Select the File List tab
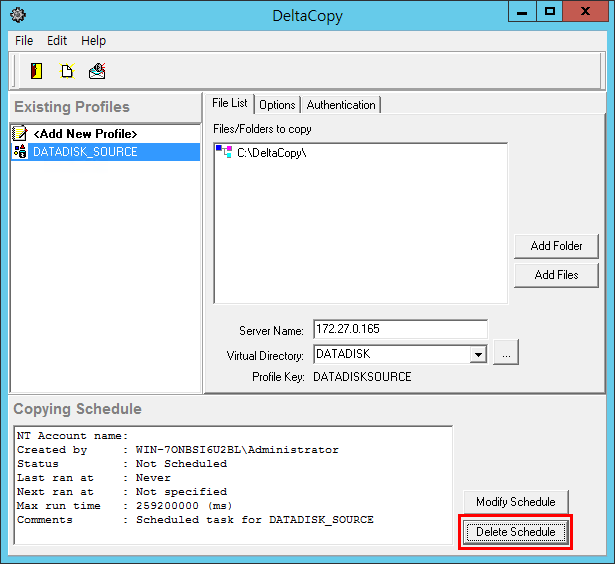The width and height of the screenshot is (615, 564). [x=230, y=103]
